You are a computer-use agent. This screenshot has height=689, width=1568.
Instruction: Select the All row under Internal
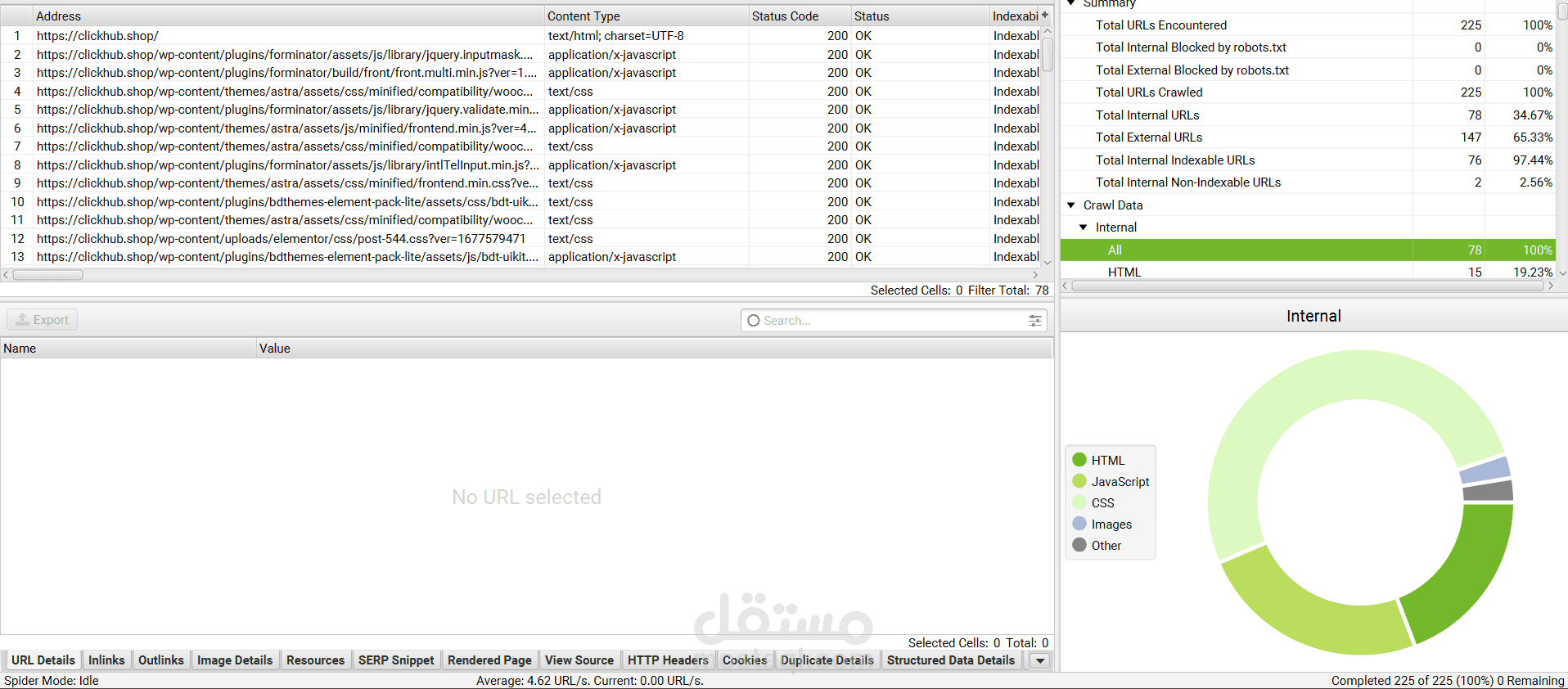click(x=1308, y=250)
